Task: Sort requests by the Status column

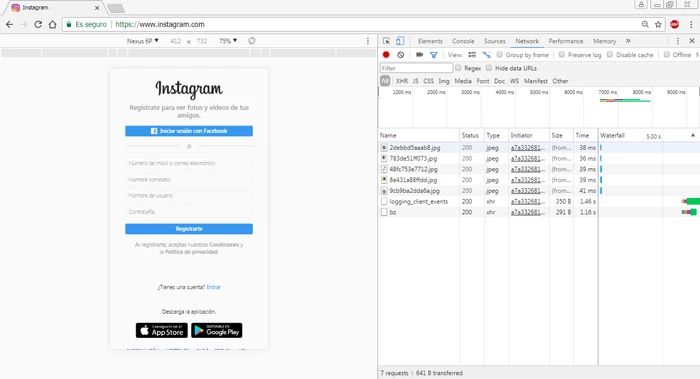Action: (471, 135)
